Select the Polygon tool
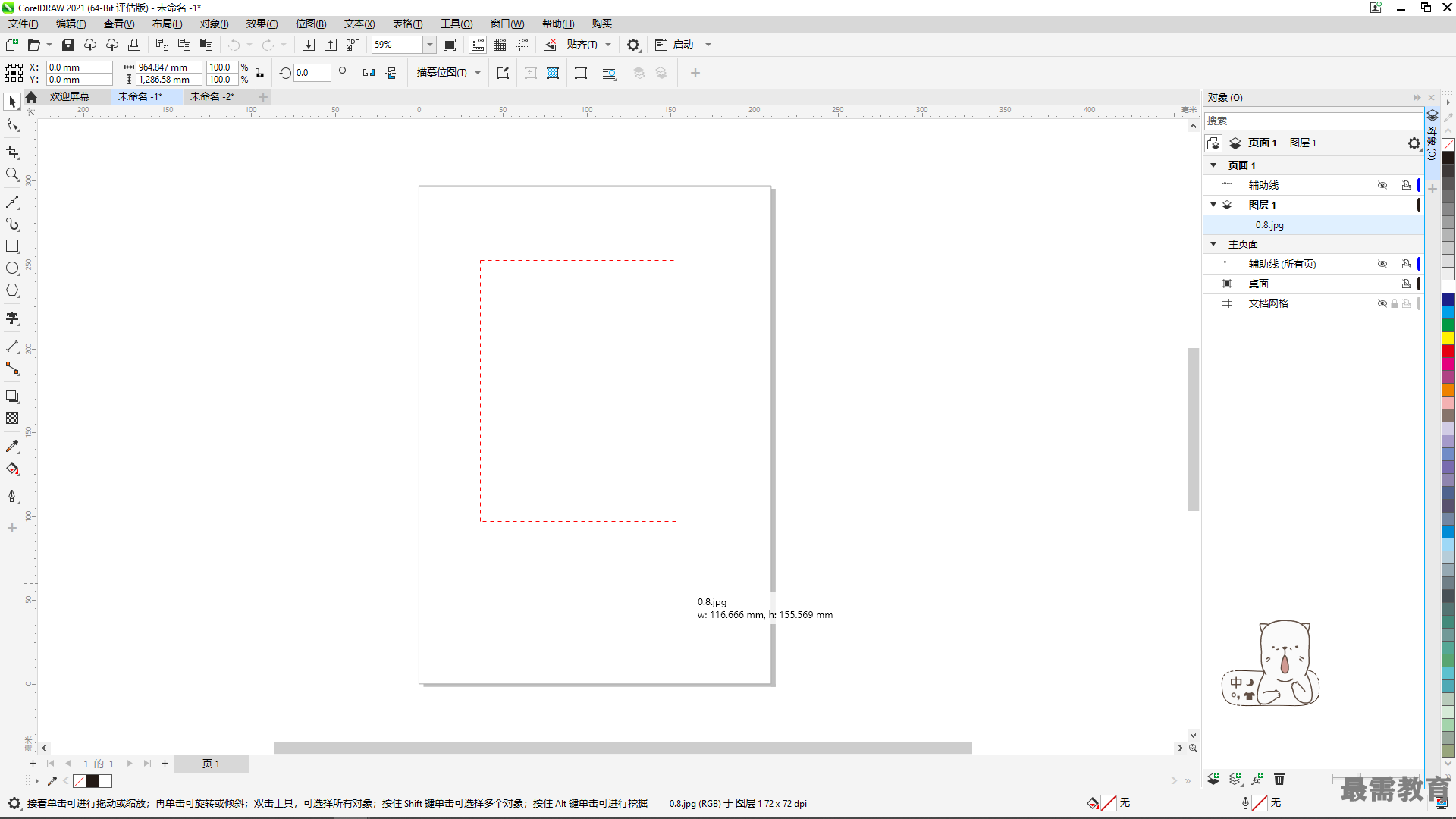 coord(12,290)
